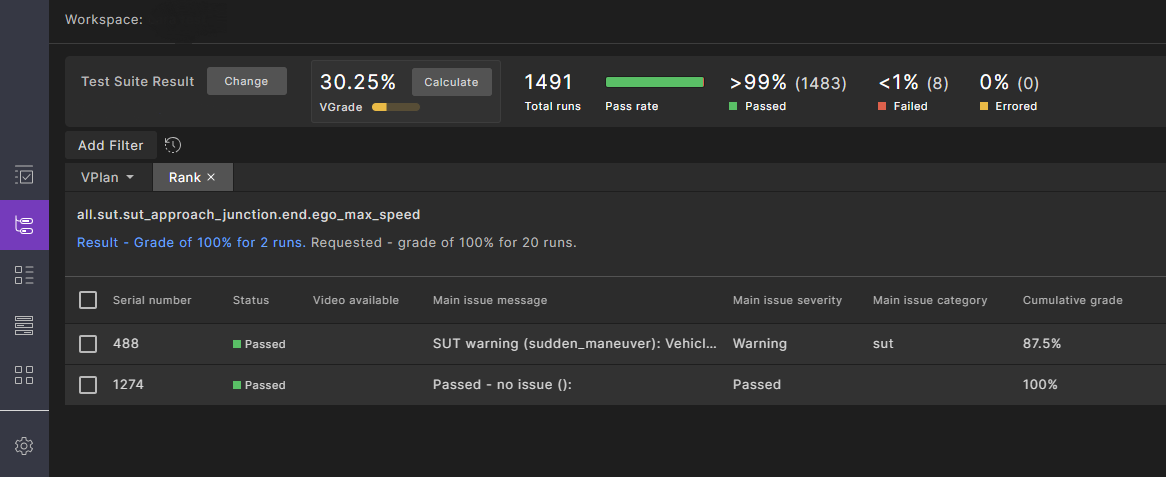Click the Change test suite button

pyautogui.click(x=246, y=81)
